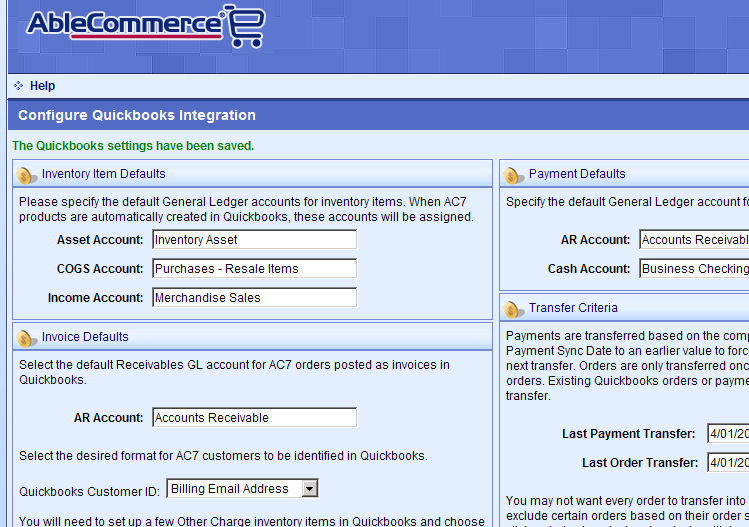Click the Cash Account label
This screenshot has width=749, height=527.
coord(589,269)
